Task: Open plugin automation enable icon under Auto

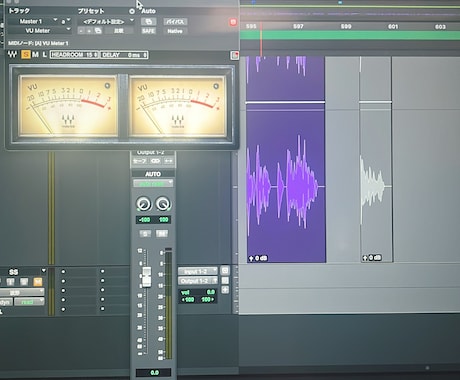Action: [148, 22]
